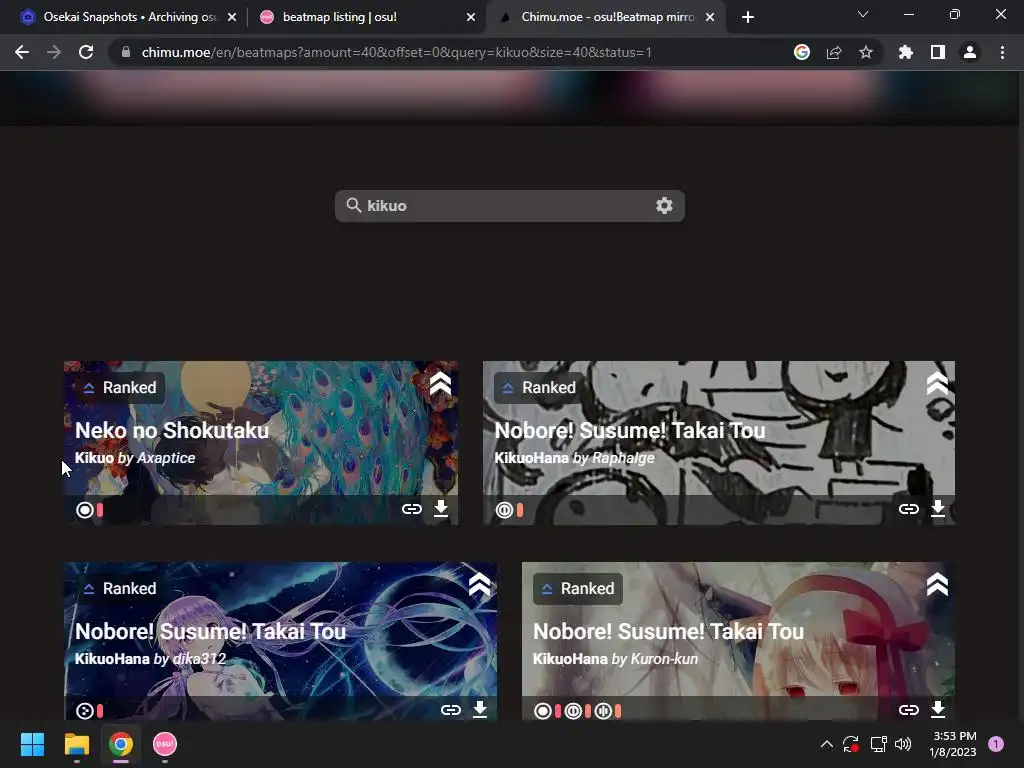The height and width of the screenshot is (768, 1024).
Task: Click the magnifier icon in search box
Action: click(353, 205)
